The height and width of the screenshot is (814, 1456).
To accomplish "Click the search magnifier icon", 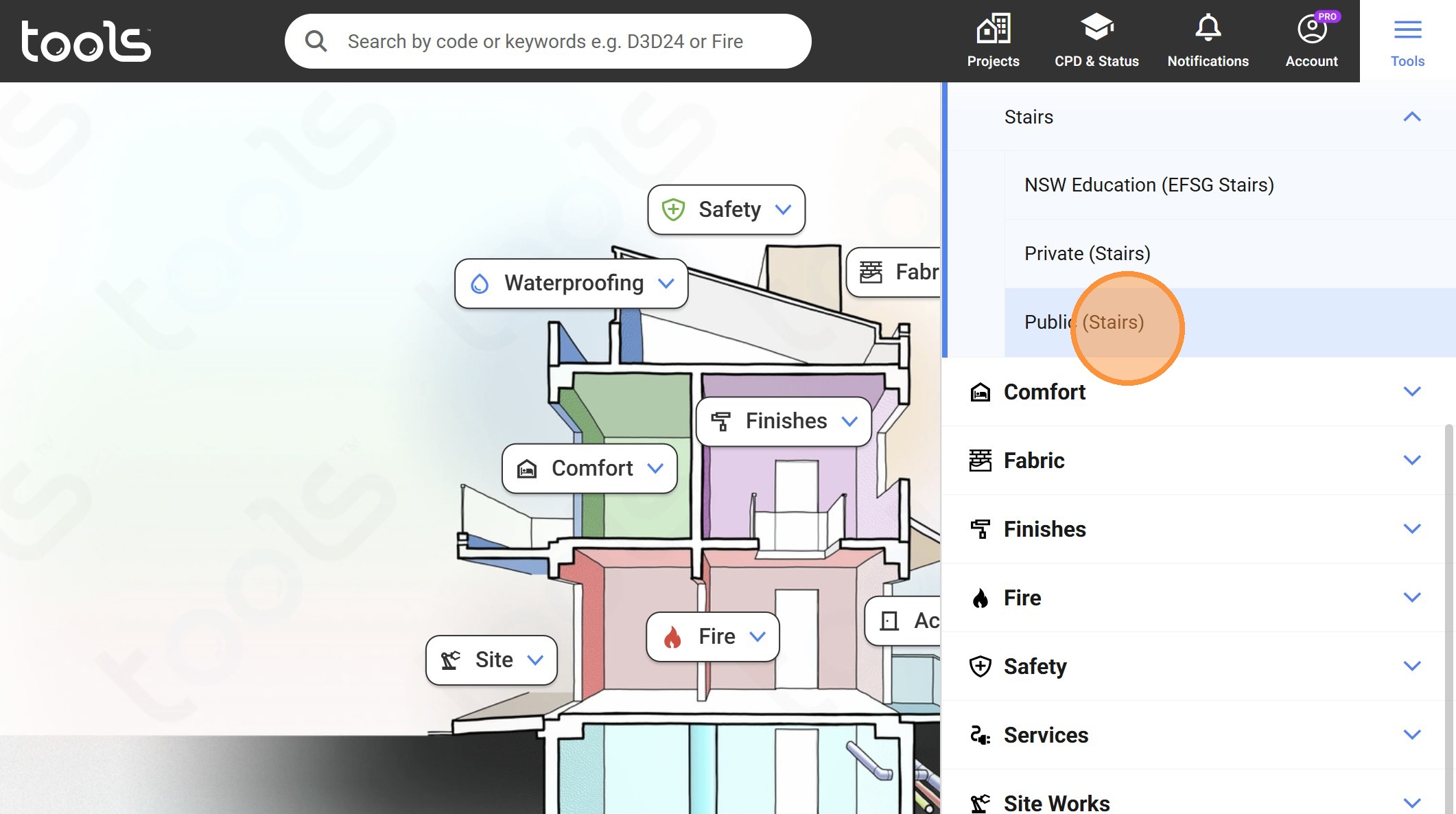I will [x=316, y=41].
